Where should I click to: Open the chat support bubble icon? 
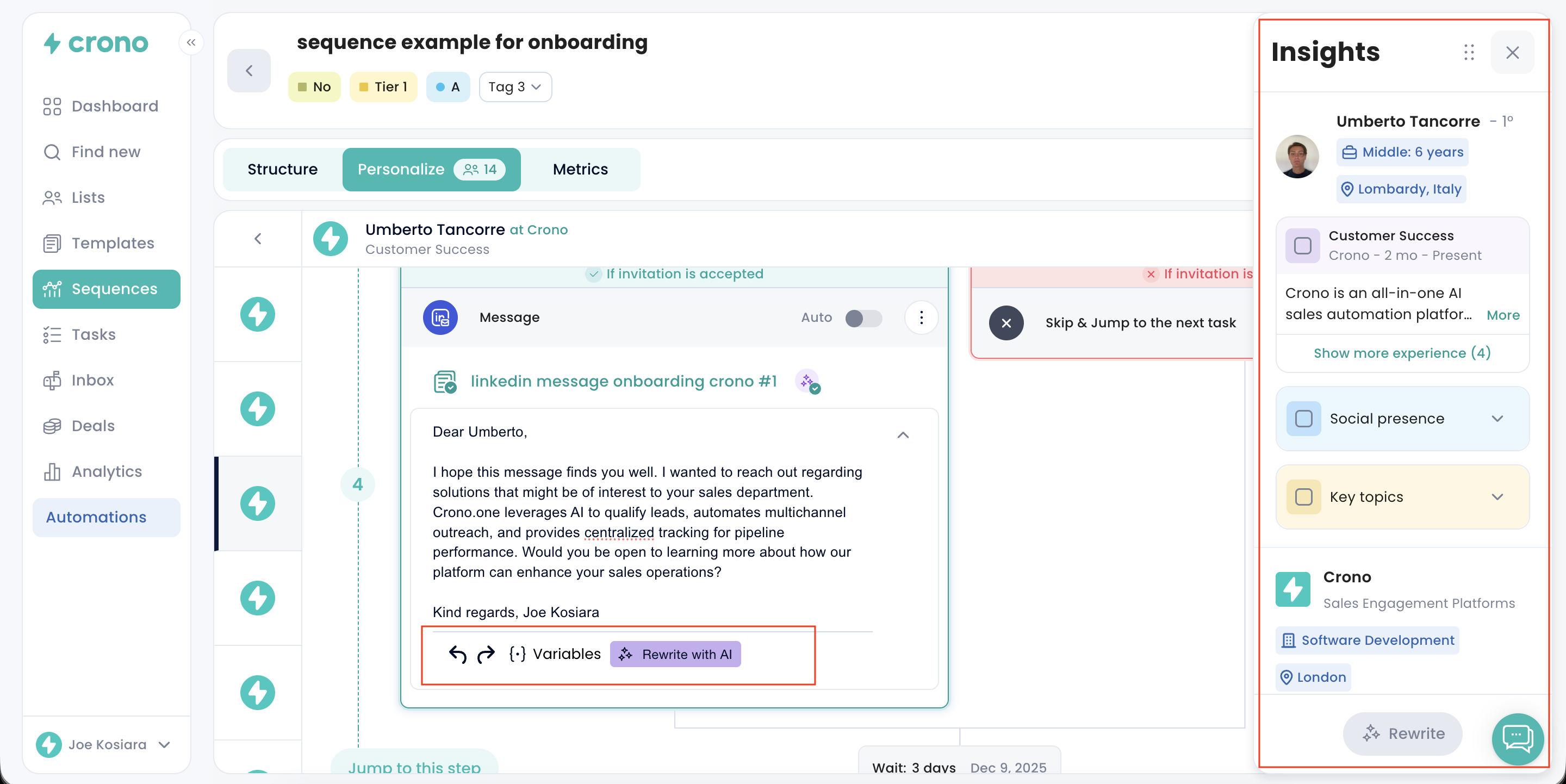pyautogui.click(x=1517, y=738)
